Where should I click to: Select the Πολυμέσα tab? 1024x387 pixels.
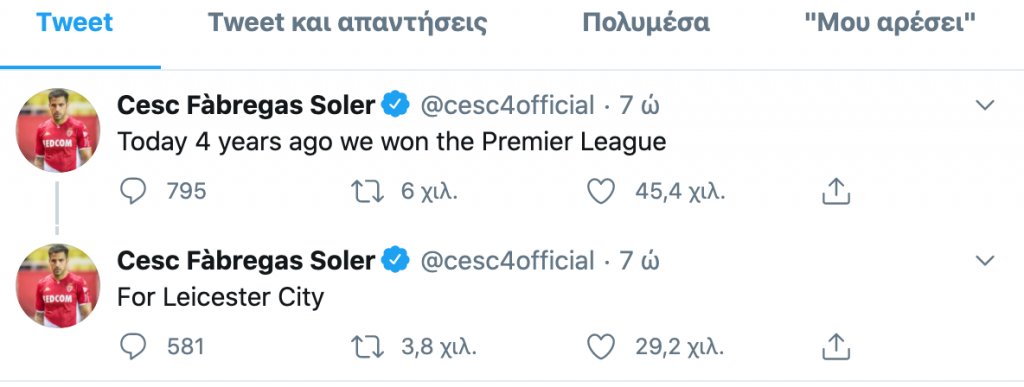tap(646, 23)
